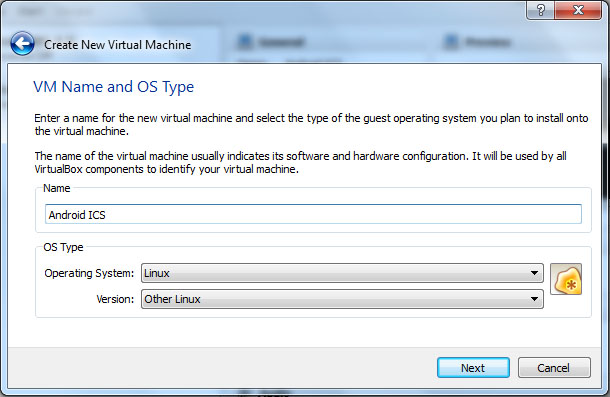Go back using the blue arrow icon
The height and width of the screenshot is (397, 610).
(x=23, y=44)
